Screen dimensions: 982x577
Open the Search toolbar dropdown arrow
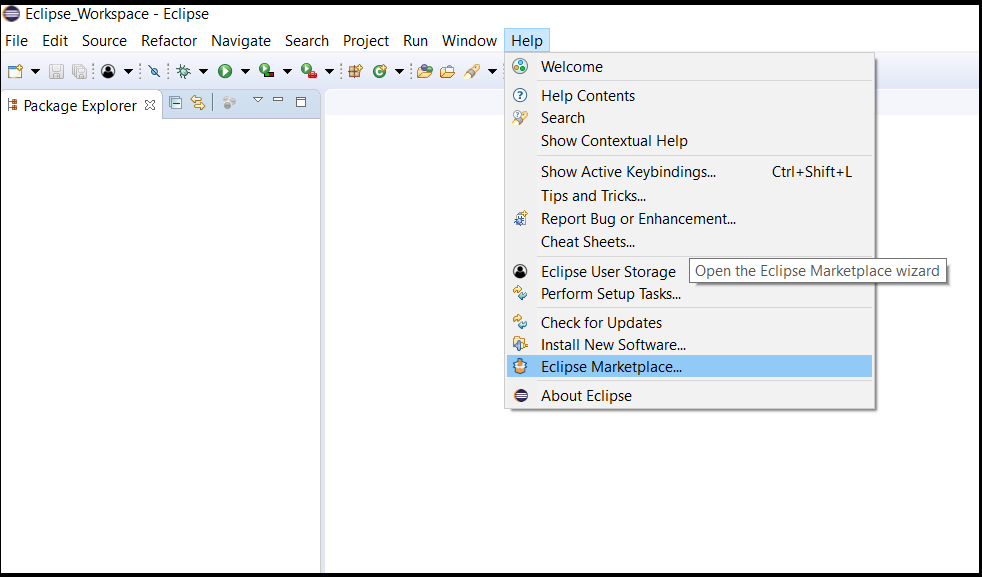click(492, 71)
